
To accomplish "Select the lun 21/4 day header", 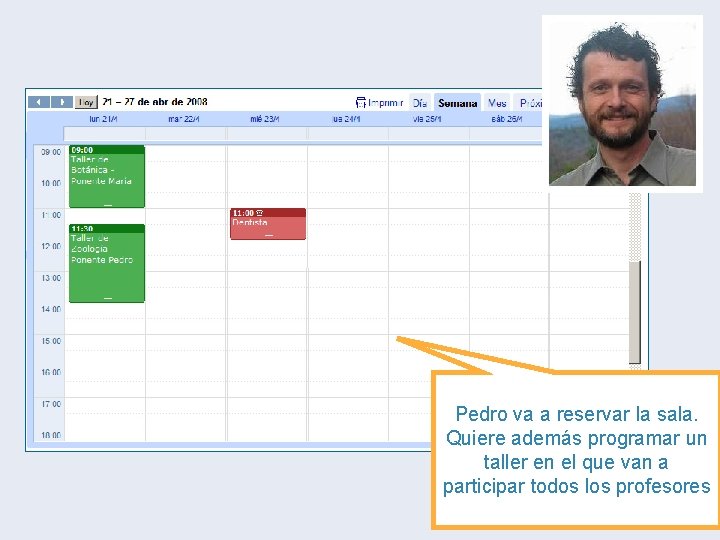I will 103,119.
